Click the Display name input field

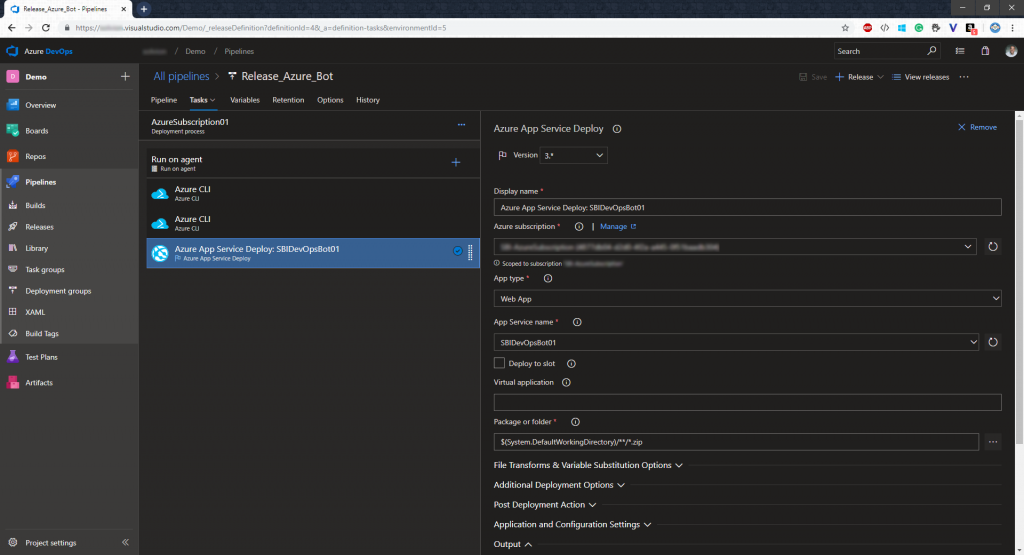click(x=747, y=208)
